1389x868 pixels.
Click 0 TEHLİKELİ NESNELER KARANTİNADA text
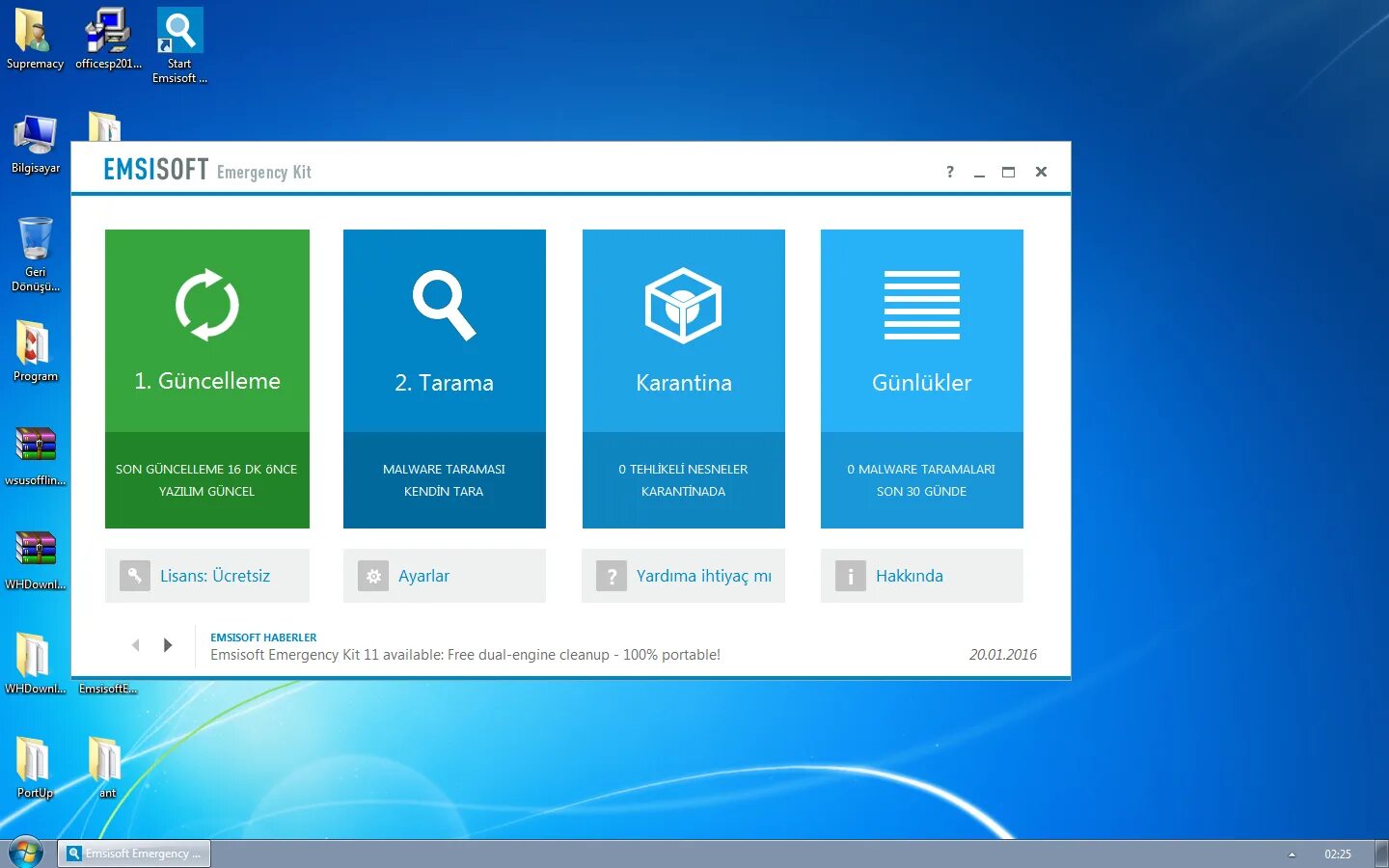point(683,480)
